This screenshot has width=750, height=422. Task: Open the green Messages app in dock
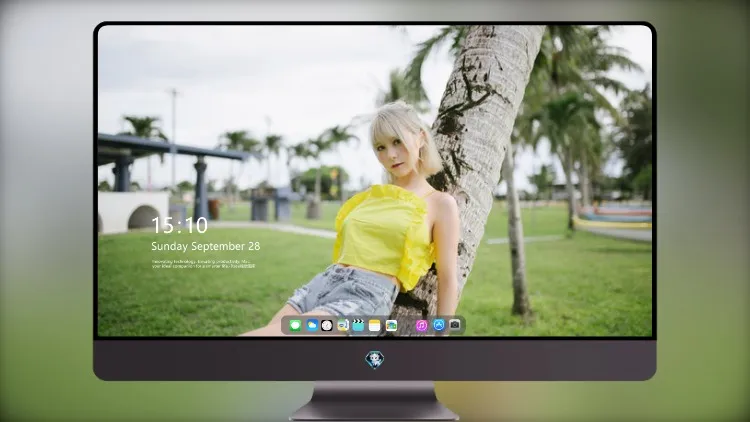pos(295,325)
